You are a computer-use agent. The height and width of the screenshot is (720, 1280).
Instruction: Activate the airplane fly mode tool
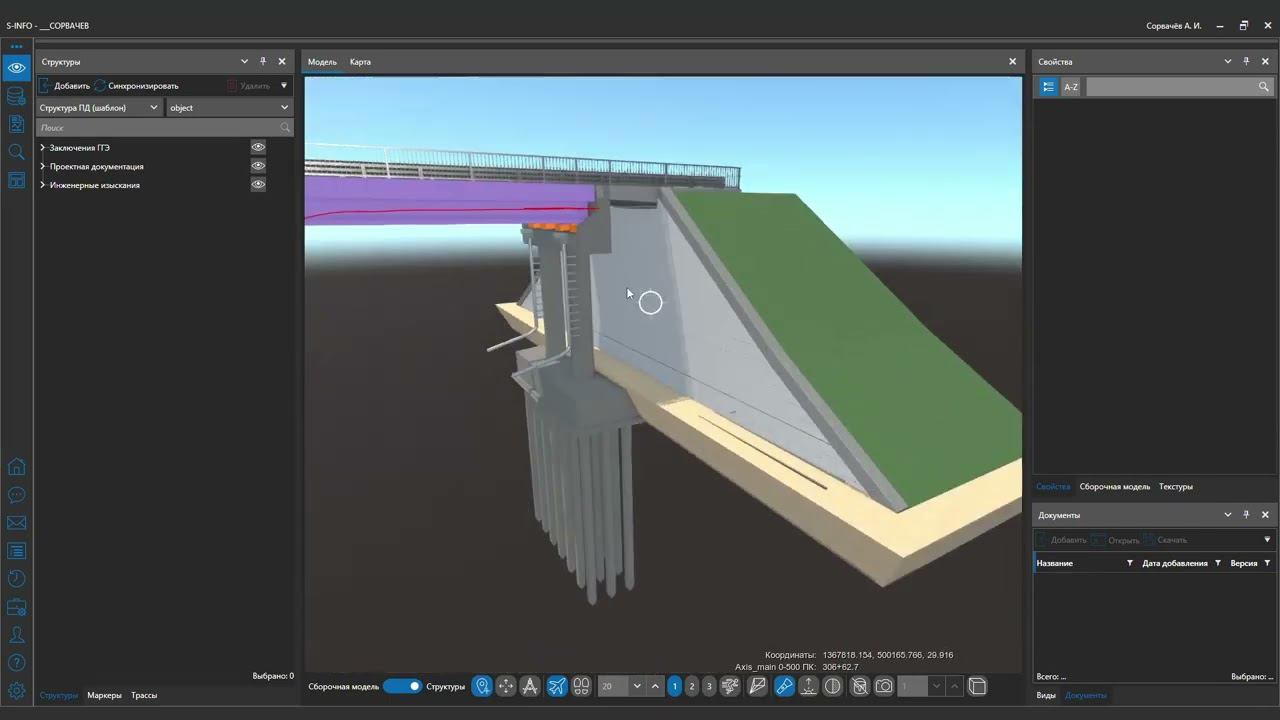(x=556, y=686)
